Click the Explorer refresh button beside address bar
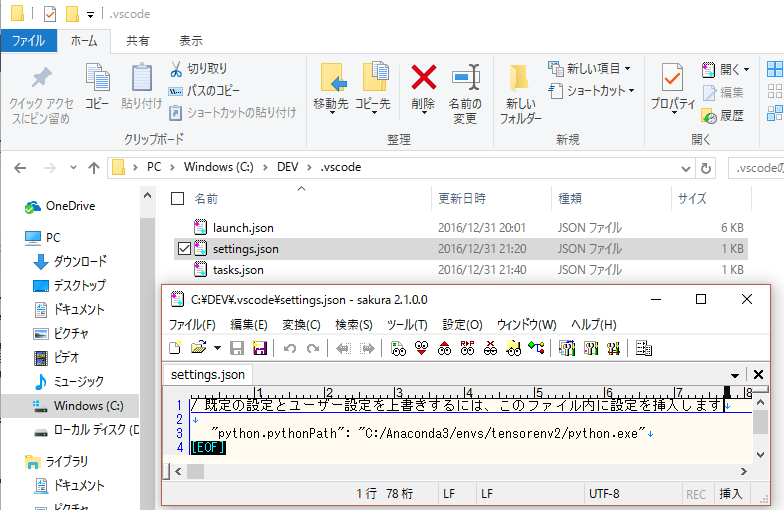The height and width of the screenshot is (510, 784). (x=706, y=168)
